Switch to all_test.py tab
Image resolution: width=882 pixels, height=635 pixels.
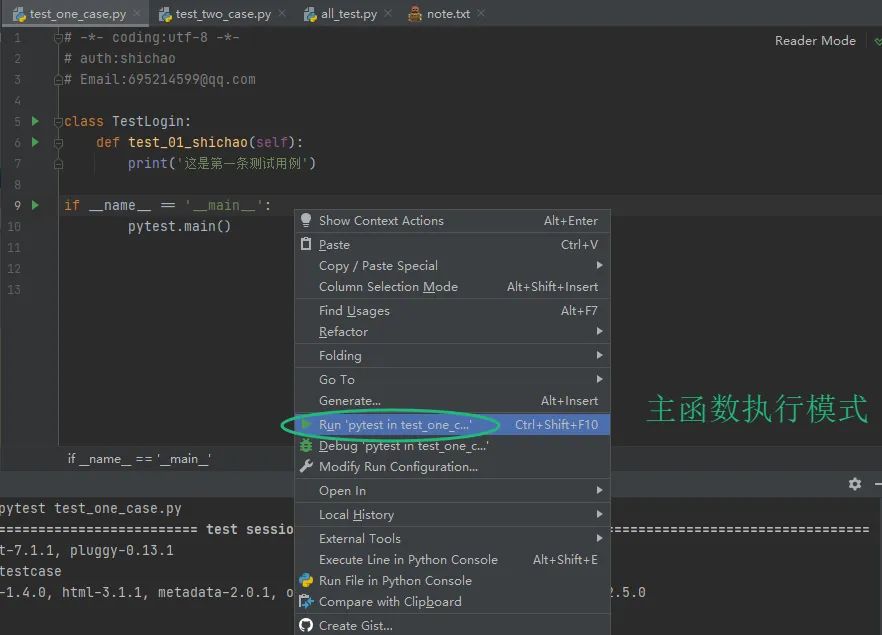349,14
